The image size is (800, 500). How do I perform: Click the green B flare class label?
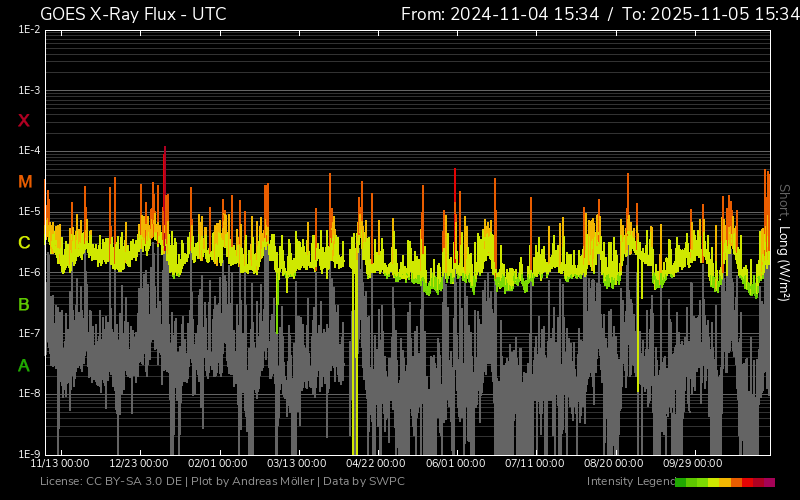pyautogui.click(x=24, y=304)
